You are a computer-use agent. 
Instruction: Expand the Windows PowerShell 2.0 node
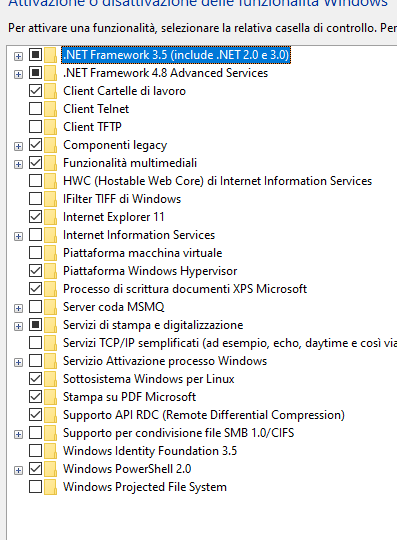(x=18, y=470)
